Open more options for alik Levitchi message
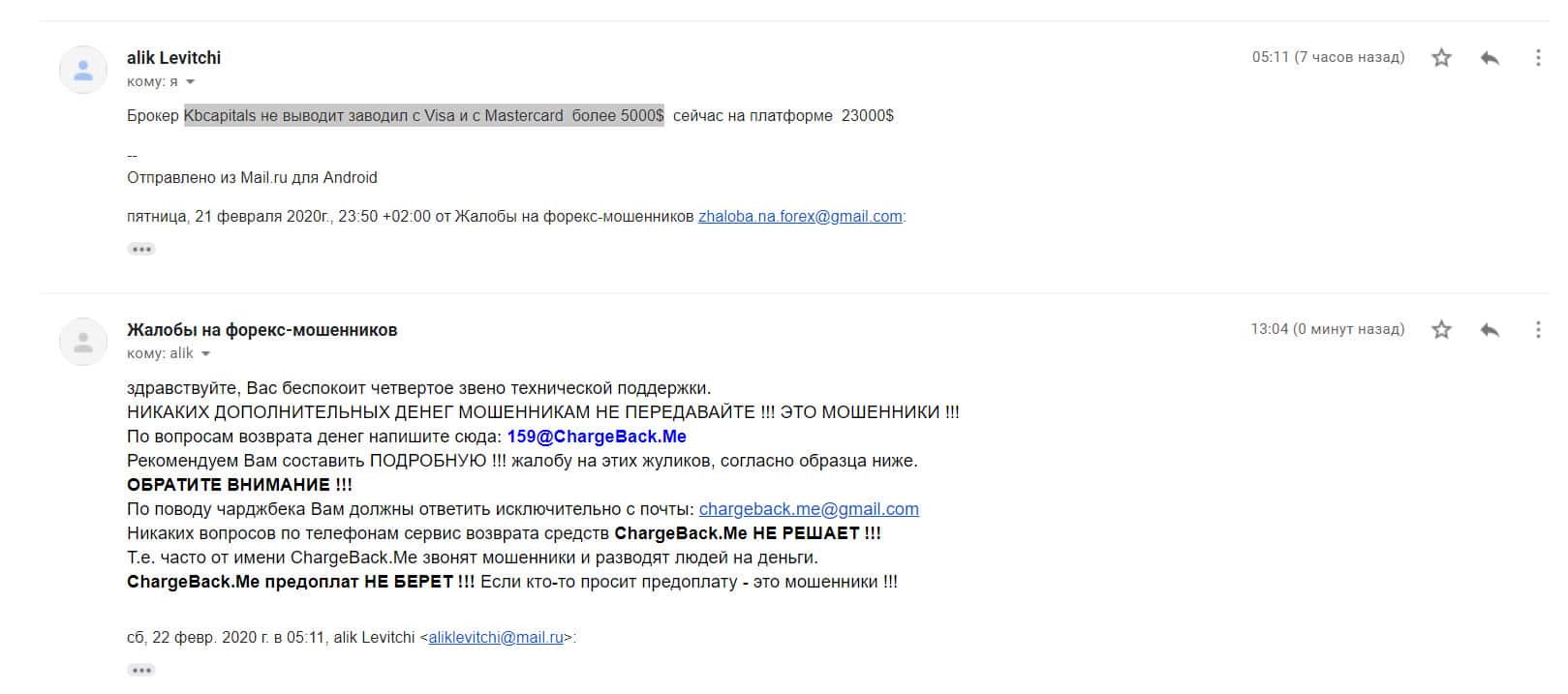Image resolution: width=1568 pixels, height=694 pixels. click(x=1538, y=58)
